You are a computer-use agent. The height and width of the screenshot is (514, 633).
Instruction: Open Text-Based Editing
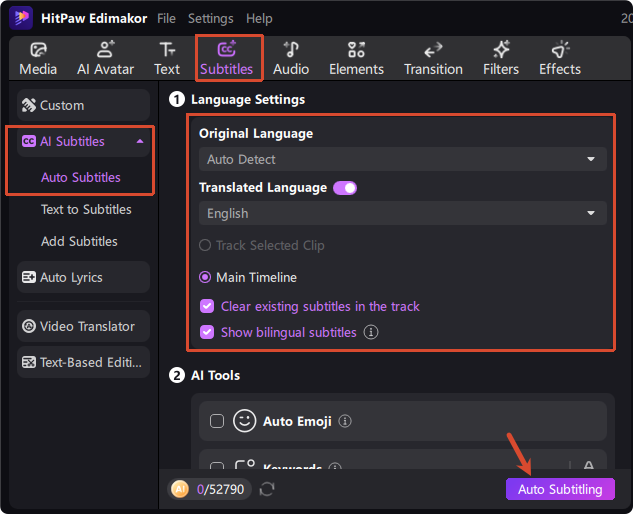click(x=84, y=362)
